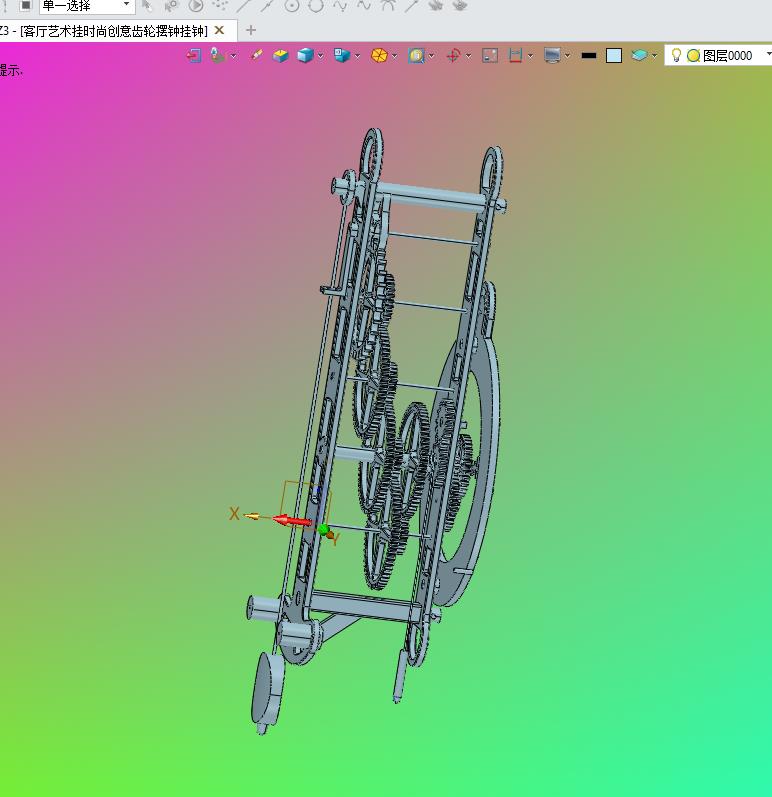This screenshot has height=797, width=772.
Task: Click the gray square frame icon
Action: point(490,55)
